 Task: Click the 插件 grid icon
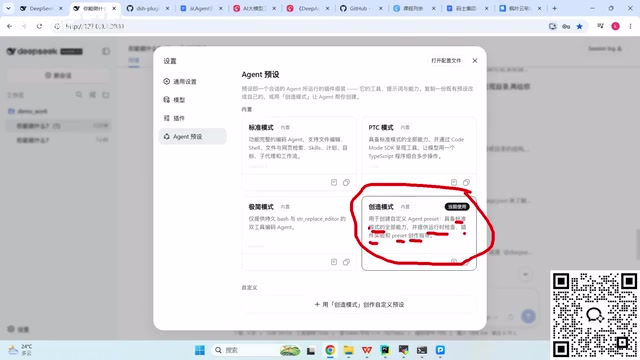coord(167,118)
